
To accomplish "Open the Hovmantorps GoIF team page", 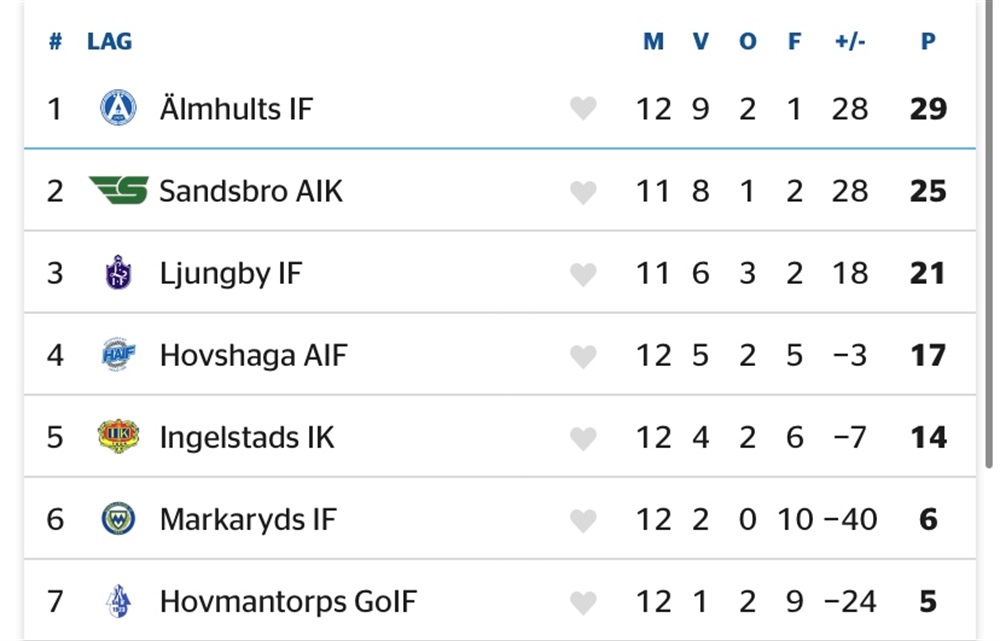I will (288, 601).
